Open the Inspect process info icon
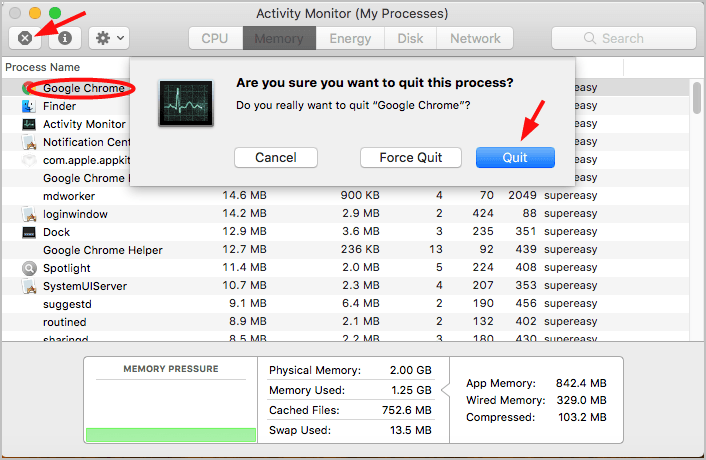Image resolution: width=706 pixels, height=460 pixels. (65, 38)
